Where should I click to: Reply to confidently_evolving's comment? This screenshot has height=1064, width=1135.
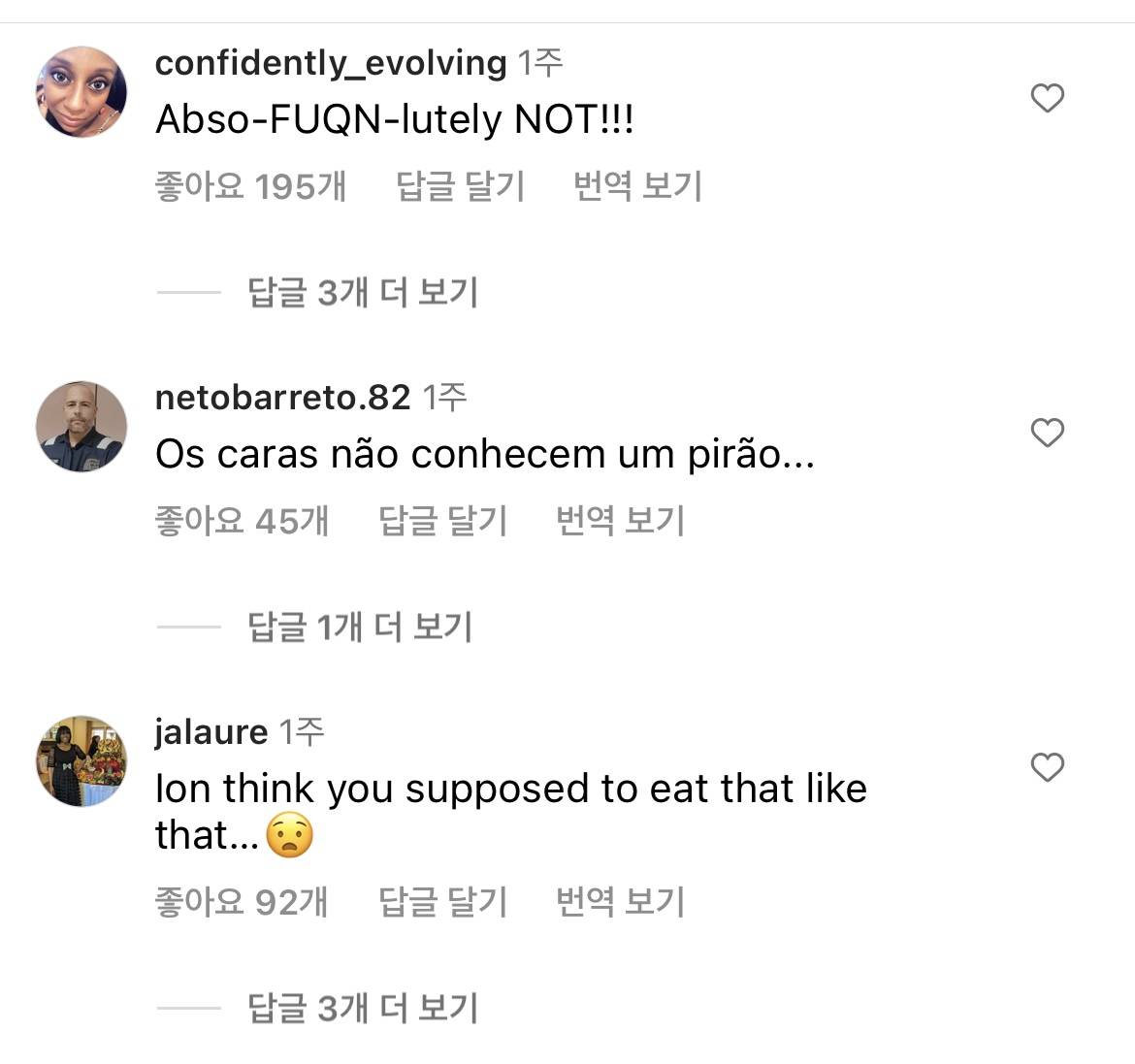tap(461, 187)
